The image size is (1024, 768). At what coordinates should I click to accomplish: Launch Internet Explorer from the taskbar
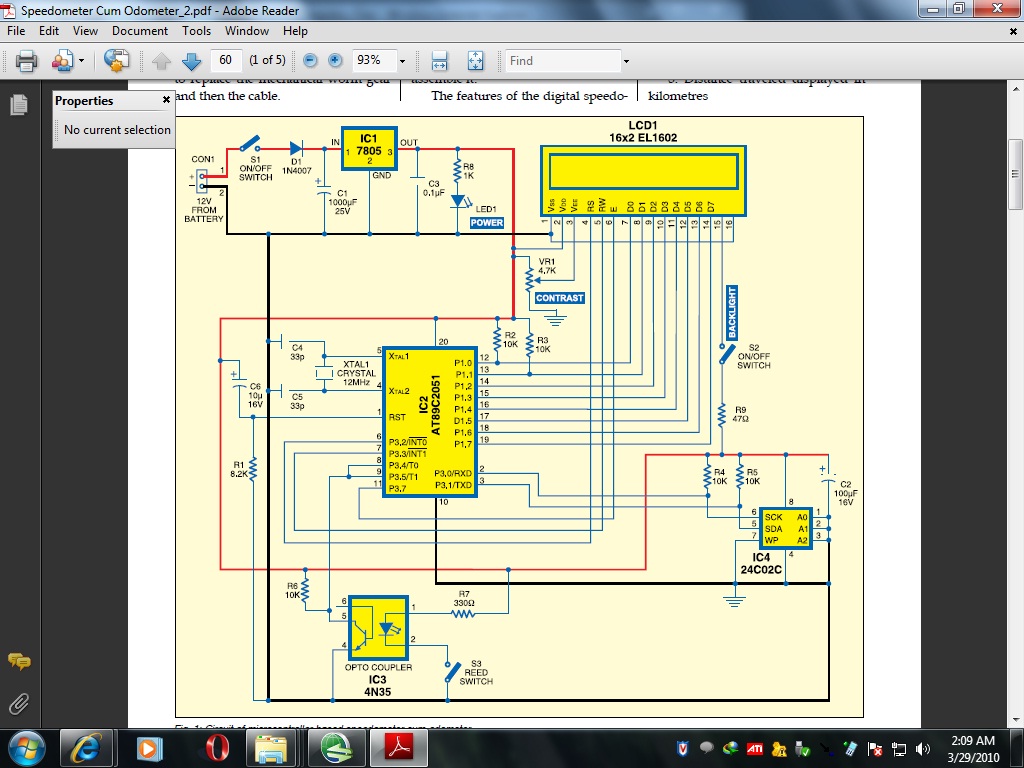85,748
